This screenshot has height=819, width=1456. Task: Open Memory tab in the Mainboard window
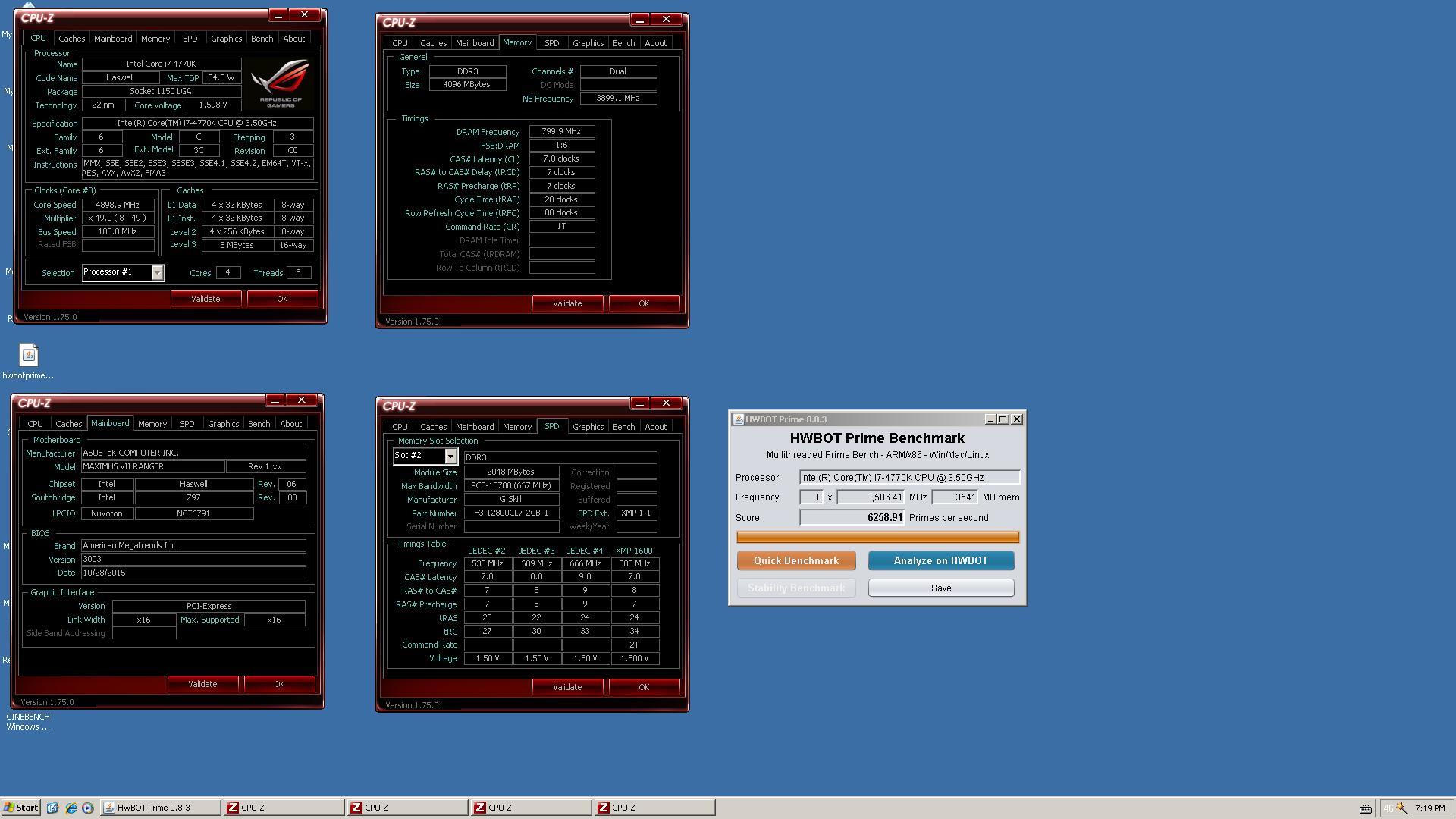tap(152, 424)
